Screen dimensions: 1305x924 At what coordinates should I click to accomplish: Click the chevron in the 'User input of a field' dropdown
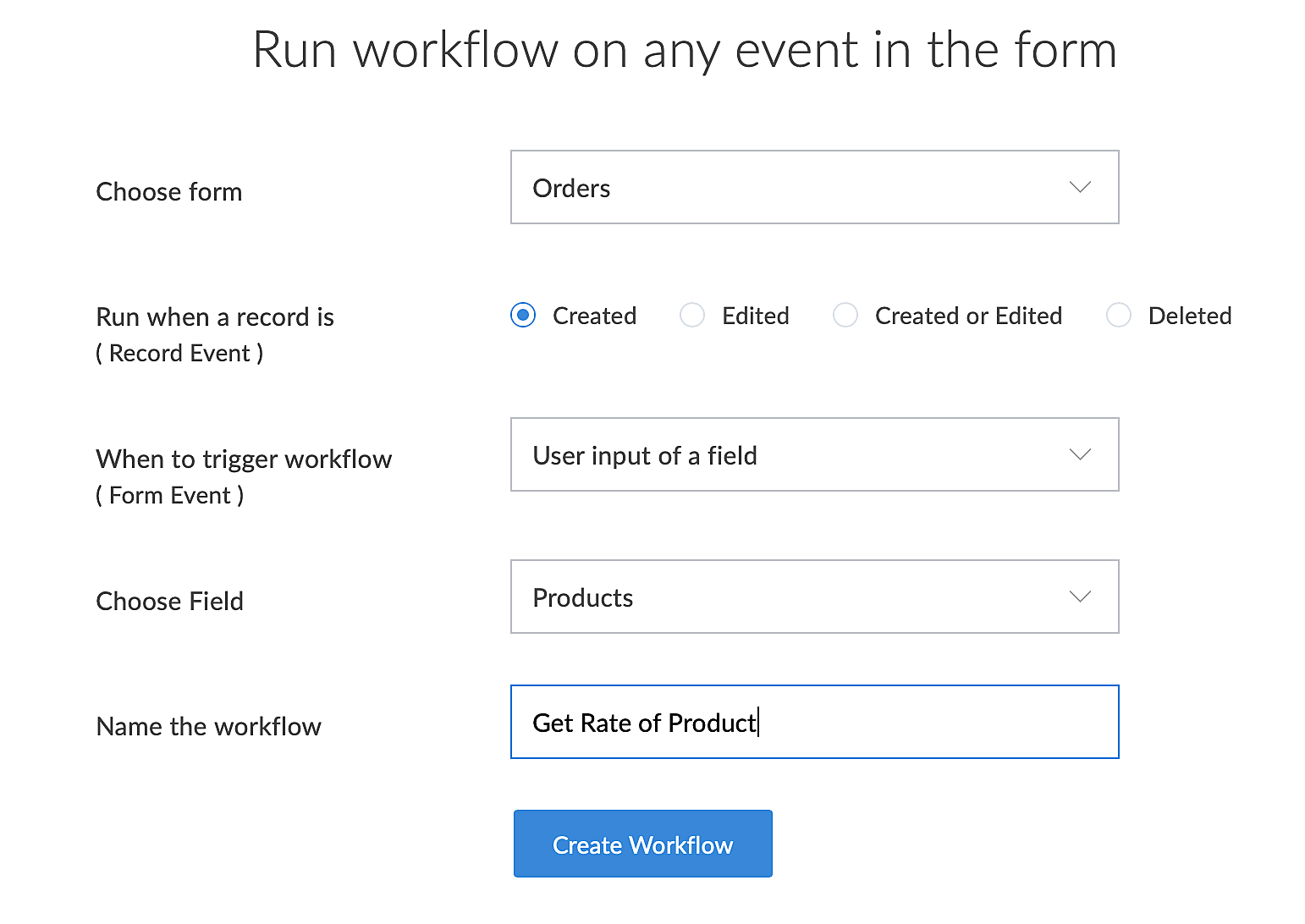tap(1080, 454)
